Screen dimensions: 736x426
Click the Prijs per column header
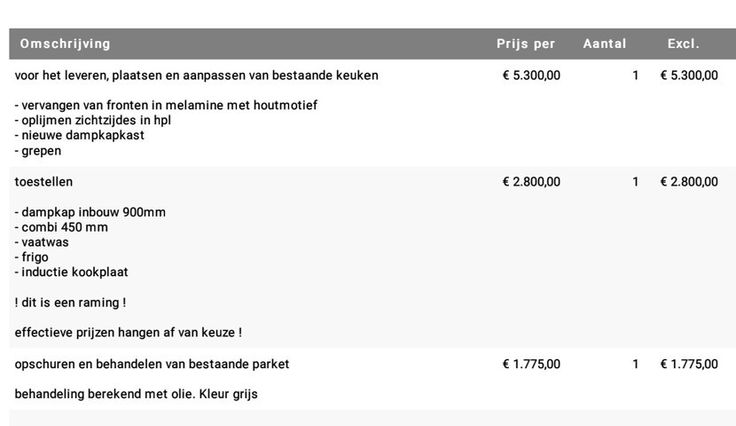pos(526,44)
